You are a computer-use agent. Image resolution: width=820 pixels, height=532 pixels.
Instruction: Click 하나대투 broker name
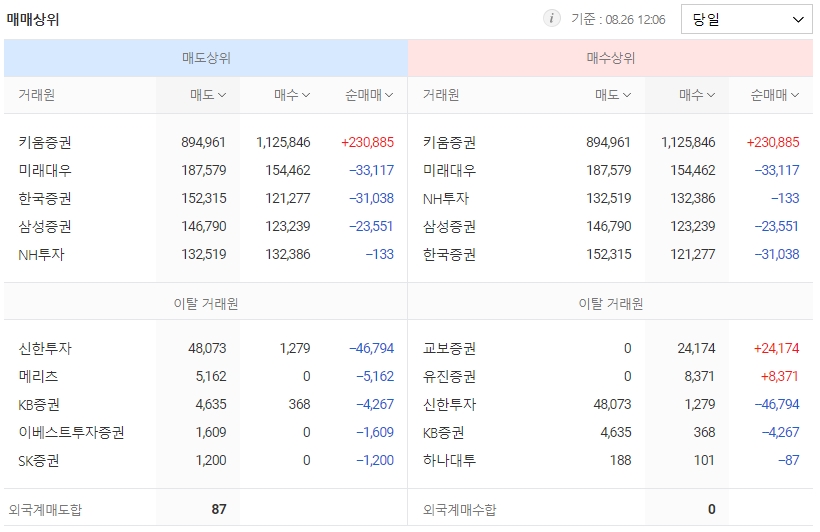click(449, 461)
